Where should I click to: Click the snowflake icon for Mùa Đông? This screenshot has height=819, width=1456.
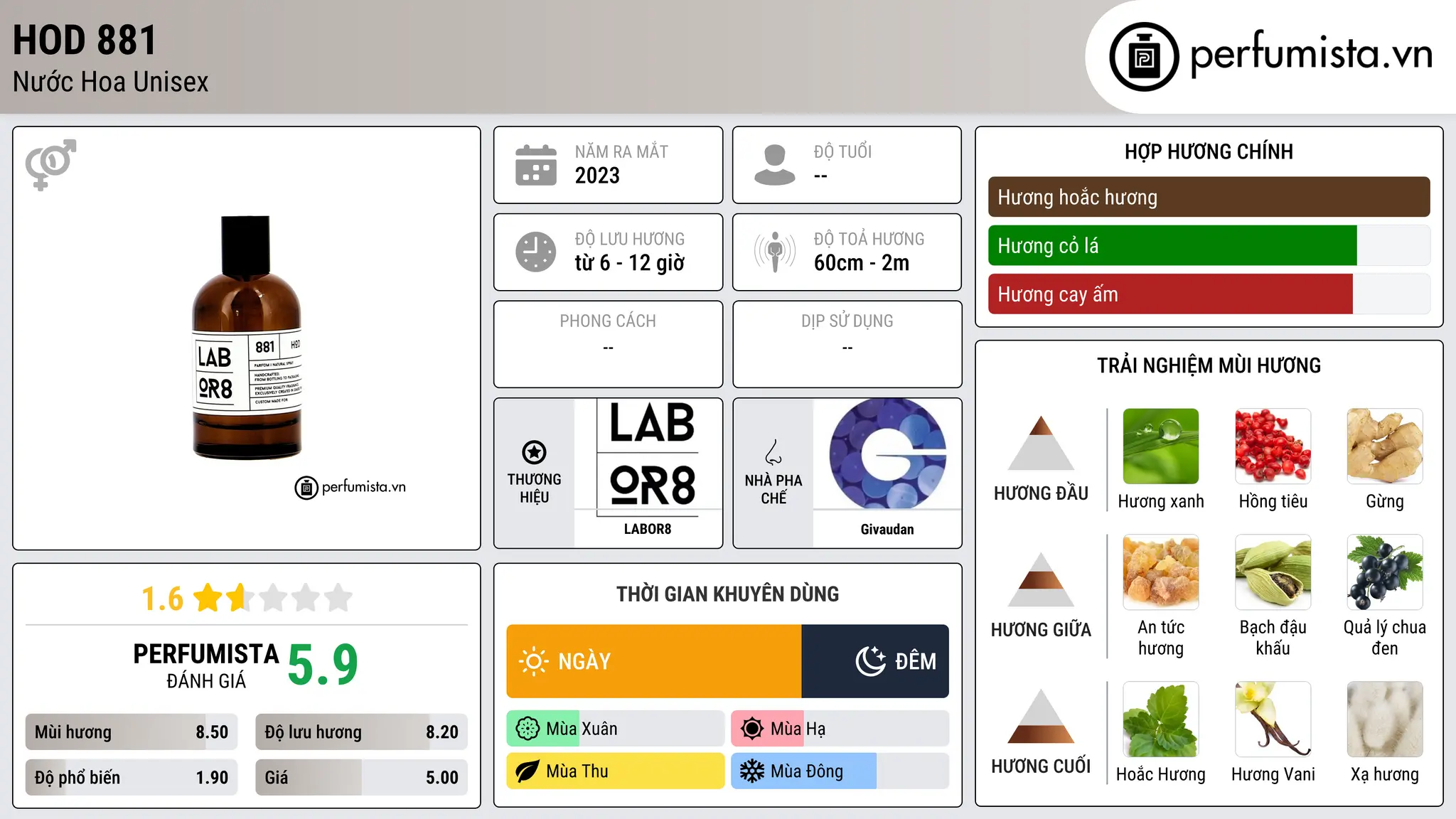(x=751, y=771)
